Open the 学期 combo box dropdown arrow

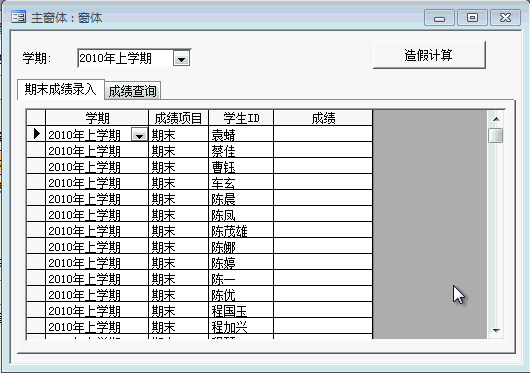182,59
